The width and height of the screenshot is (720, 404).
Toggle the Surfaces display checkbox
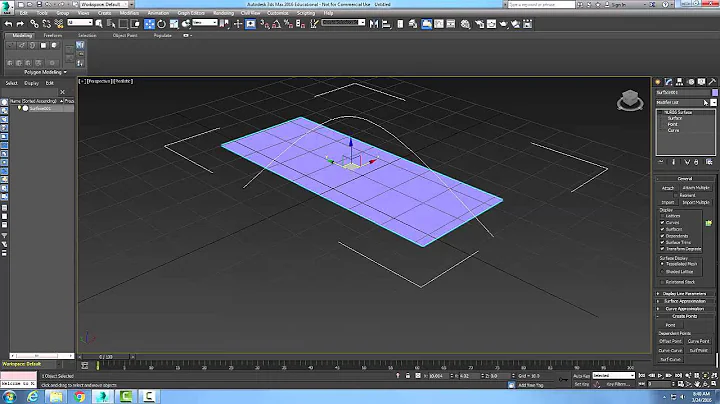click(x=663, y=229)
